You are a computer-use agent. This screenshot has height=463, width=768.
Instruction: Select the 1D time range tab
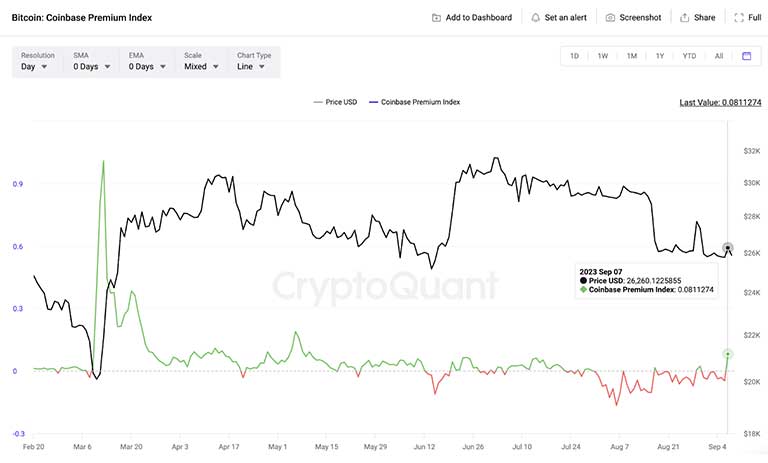coord(574,56)
